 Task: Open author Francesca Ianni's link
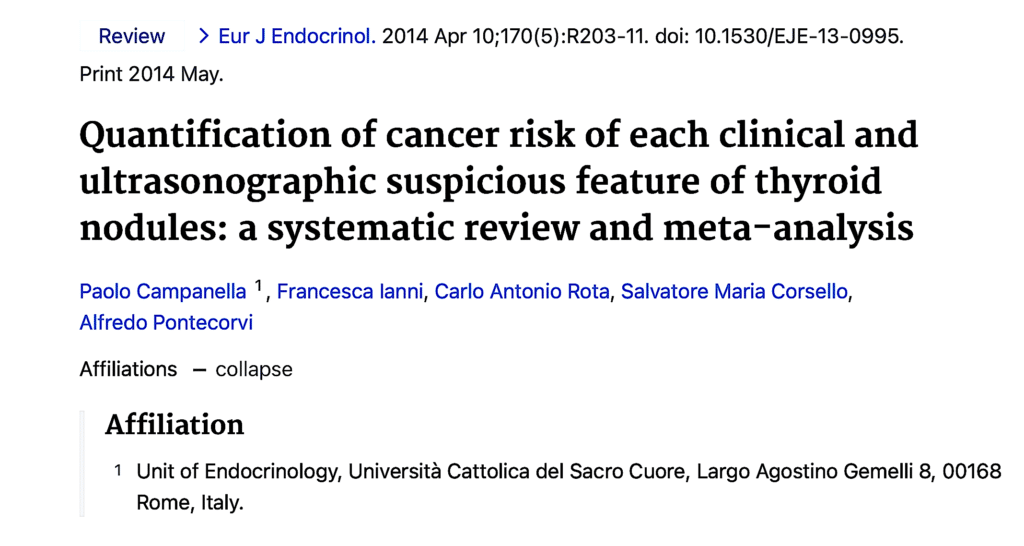pyautogui.click(x=350, y=292)
